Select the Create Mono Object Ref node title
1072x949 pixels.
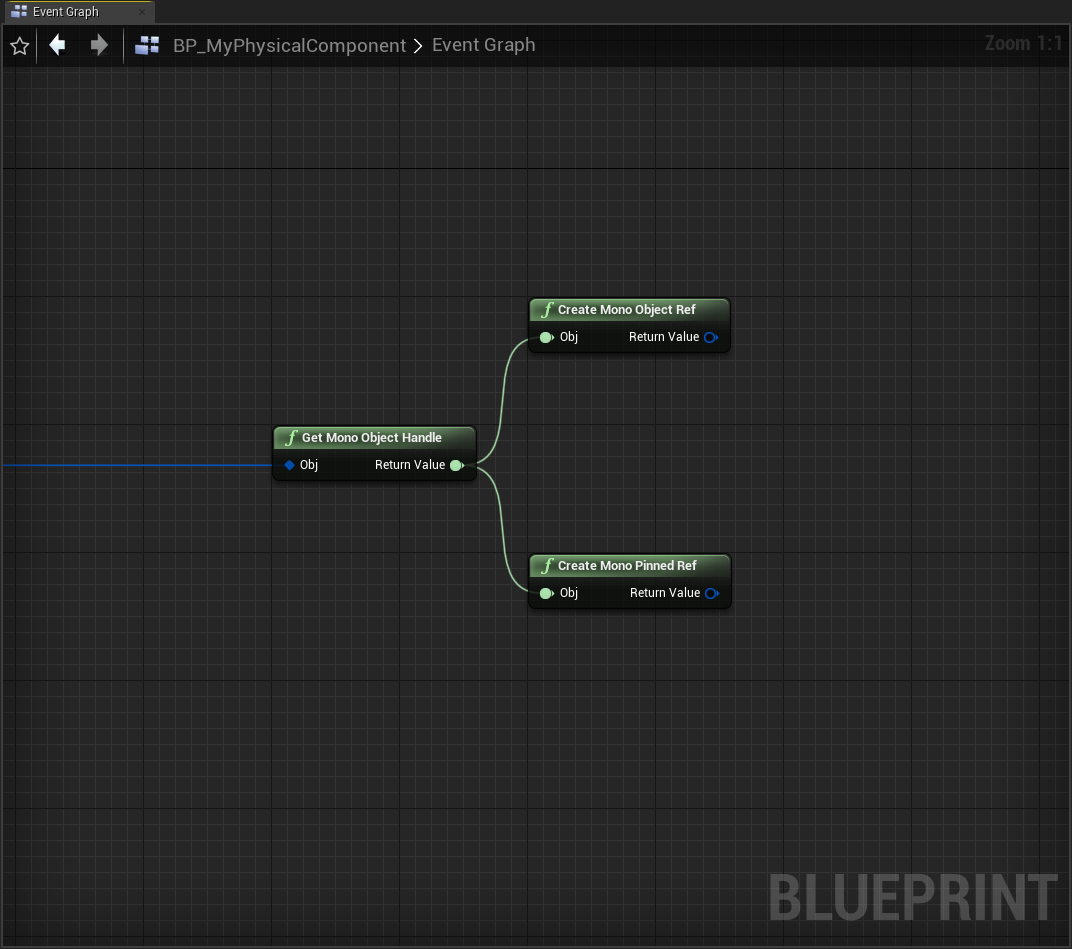point(626,310)
